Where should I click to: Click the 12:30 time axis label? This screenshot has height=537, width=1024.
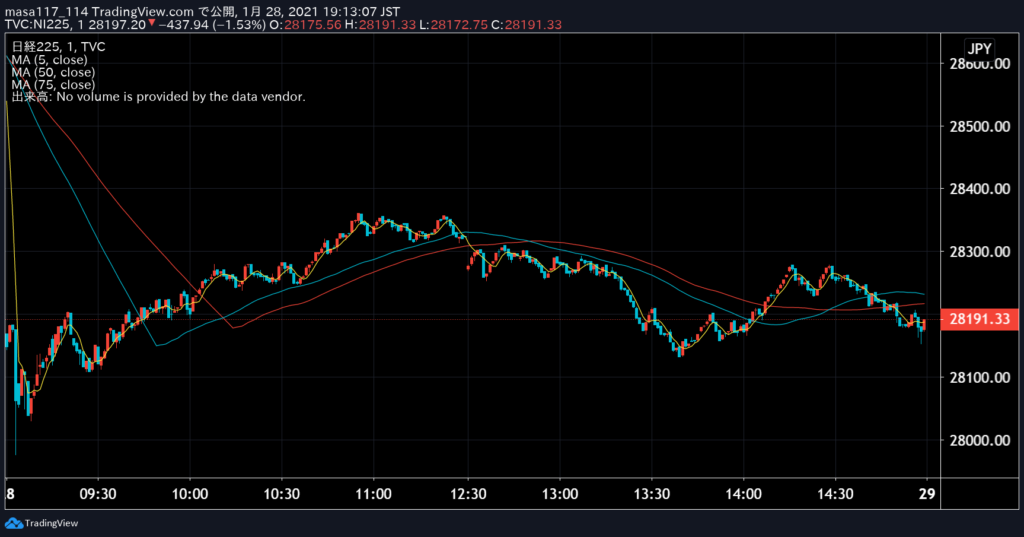(x=468, y=494)
